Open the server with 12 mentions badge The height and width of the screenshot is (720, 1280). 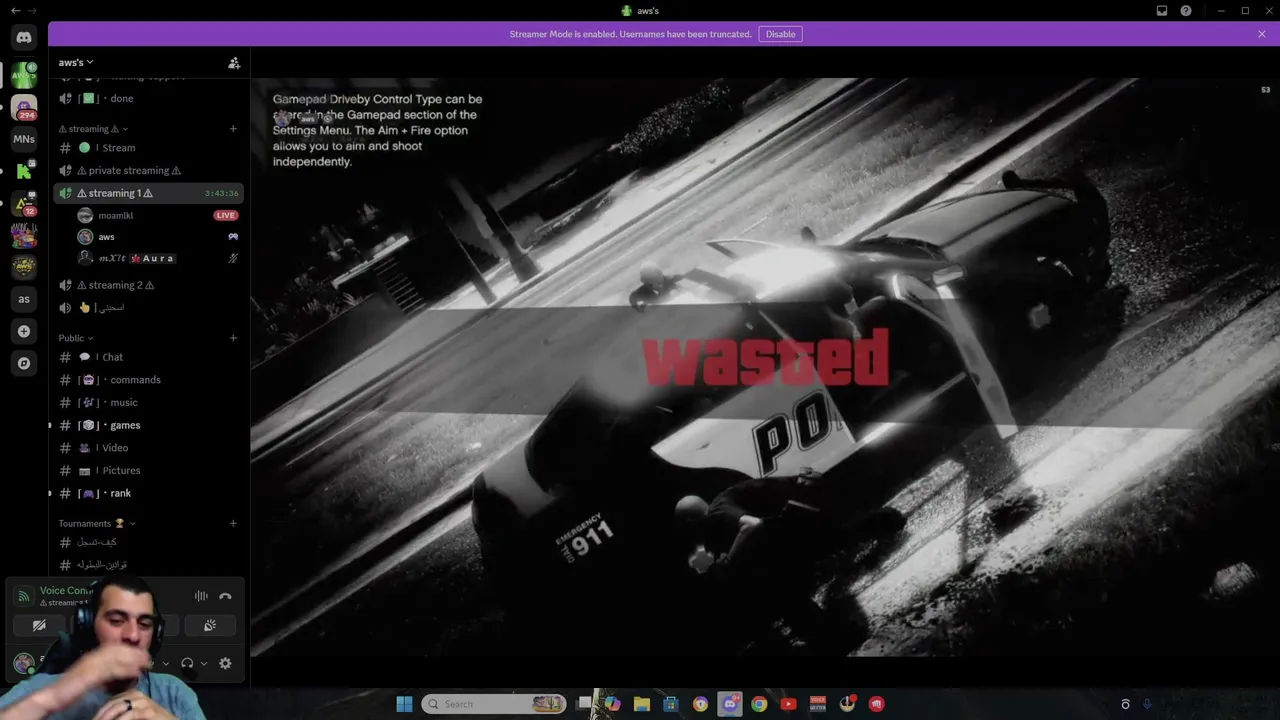pyautogui.click(x=24, y=203)
